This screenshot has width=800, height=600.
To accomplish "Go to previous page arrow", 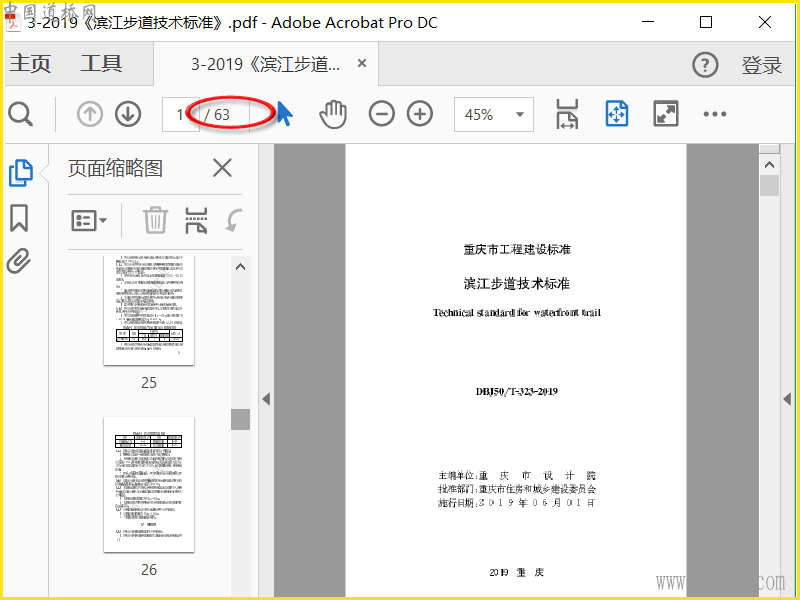I will point(90,114).
